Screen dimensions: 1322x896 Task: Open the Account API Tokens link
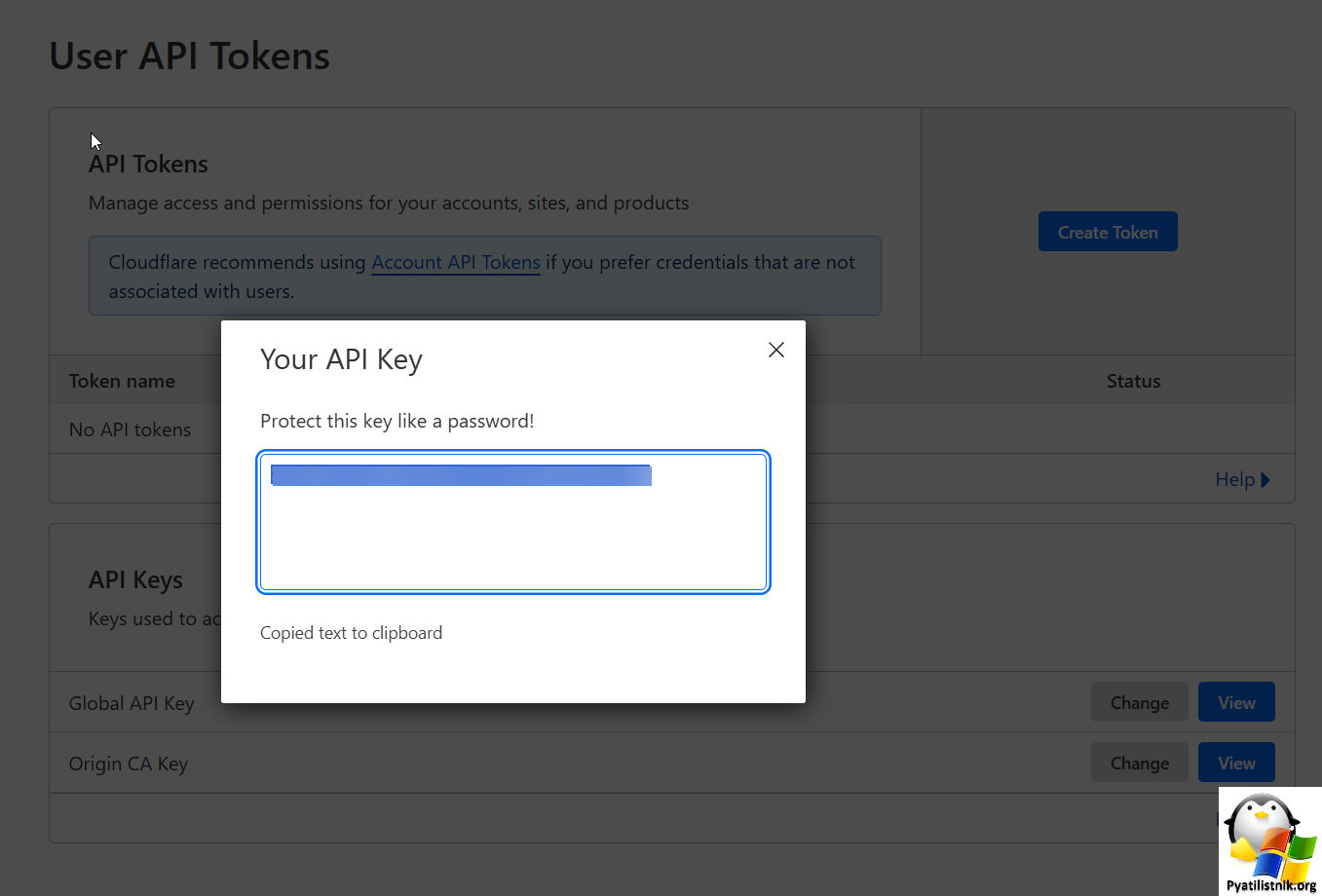click(x=456, y=262)
